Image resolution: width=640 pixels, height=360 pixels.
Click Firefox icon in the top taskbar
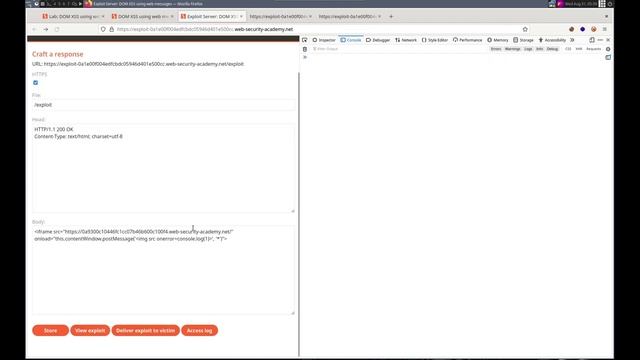(88, 4)
